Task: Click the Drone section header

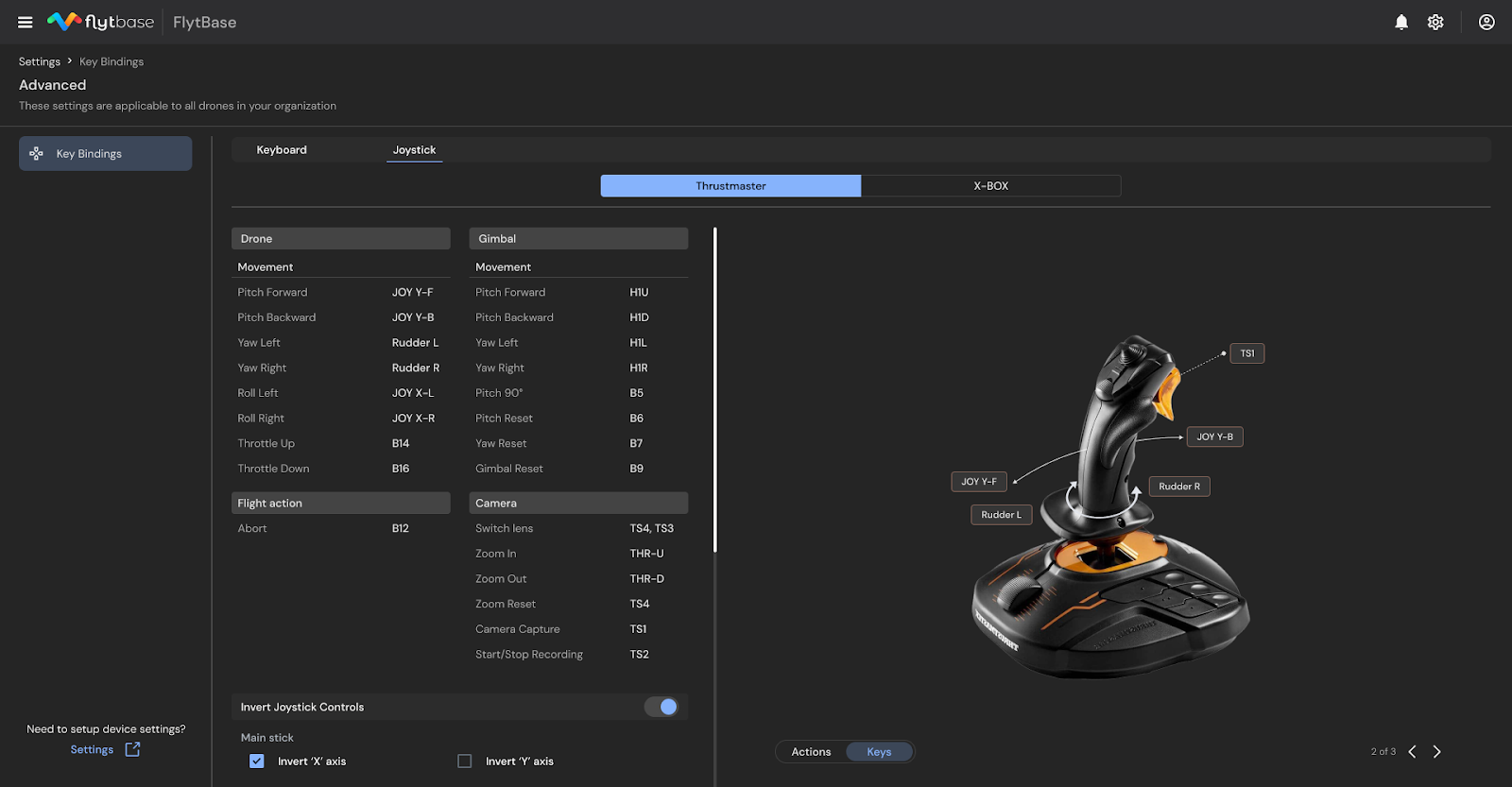Action: [341, 239]
